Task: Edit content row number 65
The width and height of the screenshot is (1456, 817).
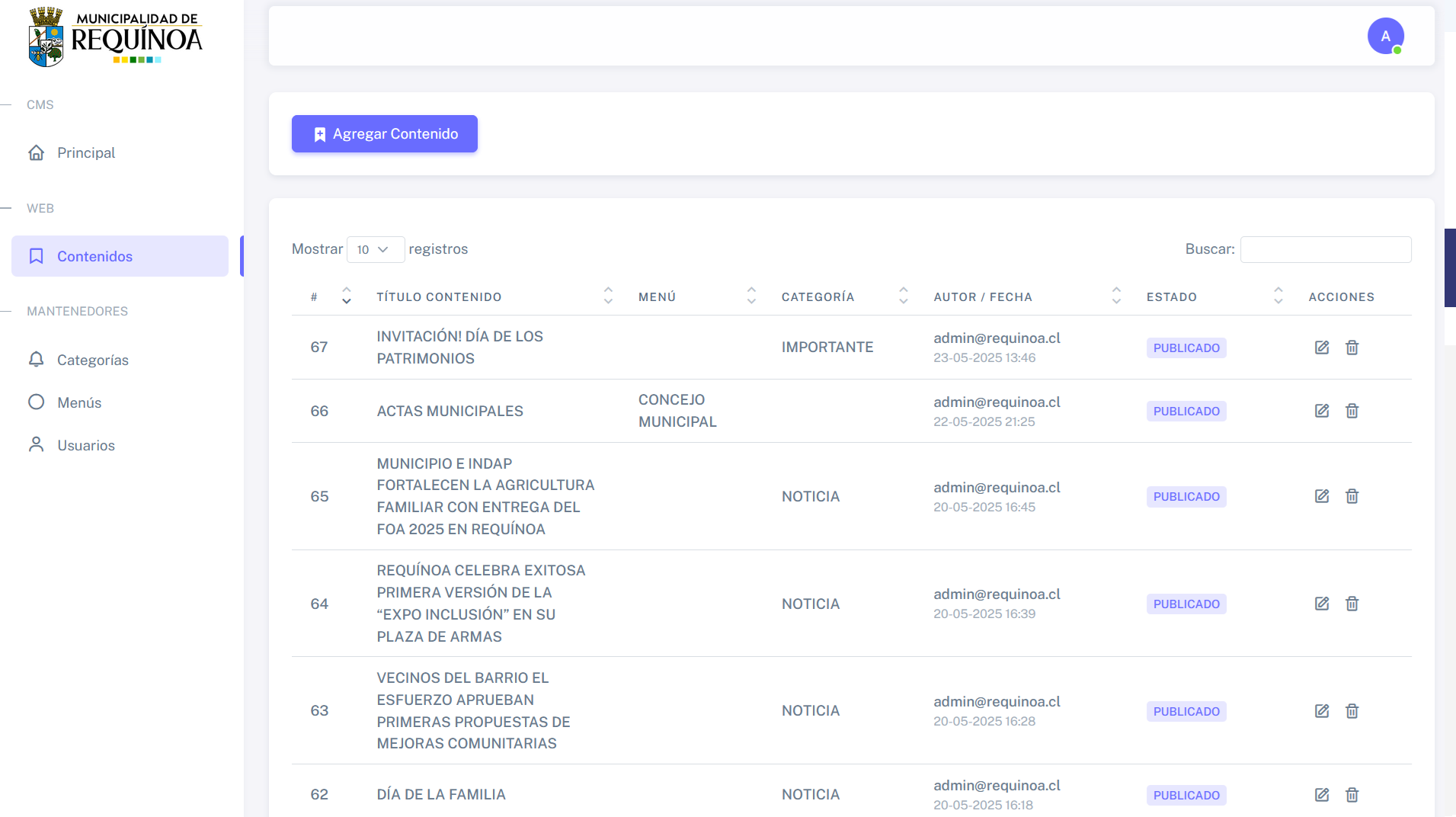Action: [x=1321, y=496]
